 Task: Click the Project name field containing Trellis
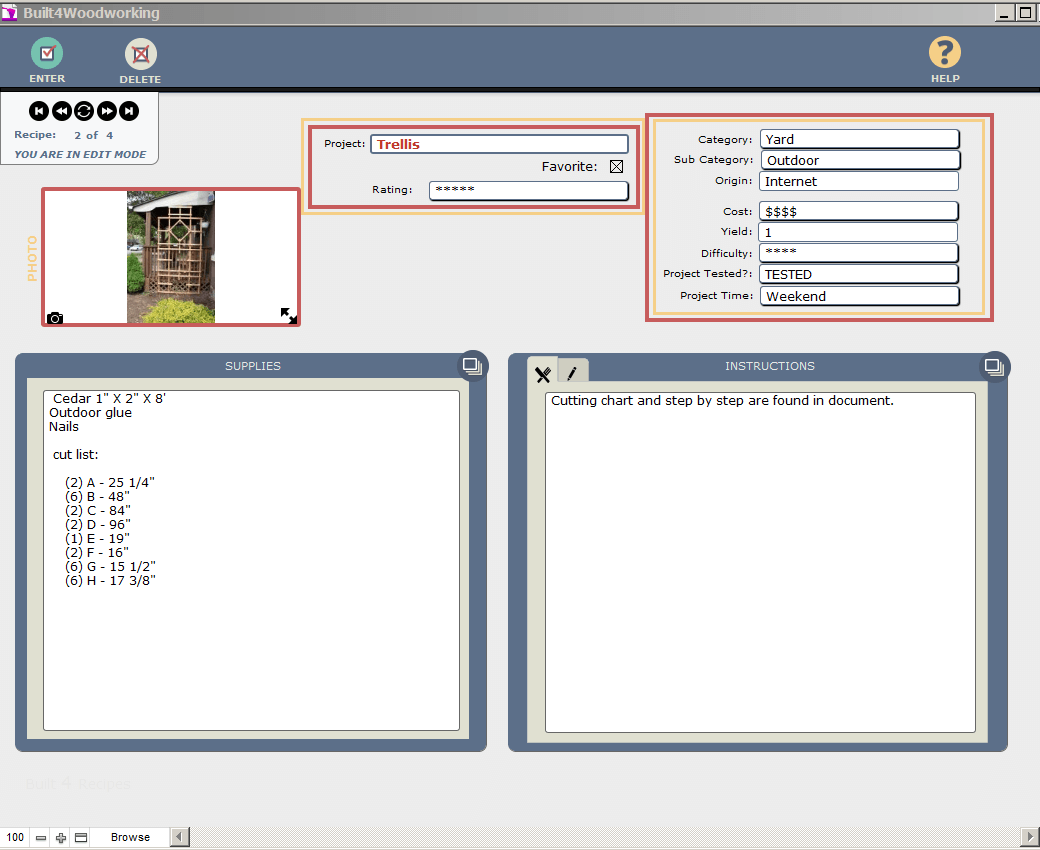coord(499,144)
